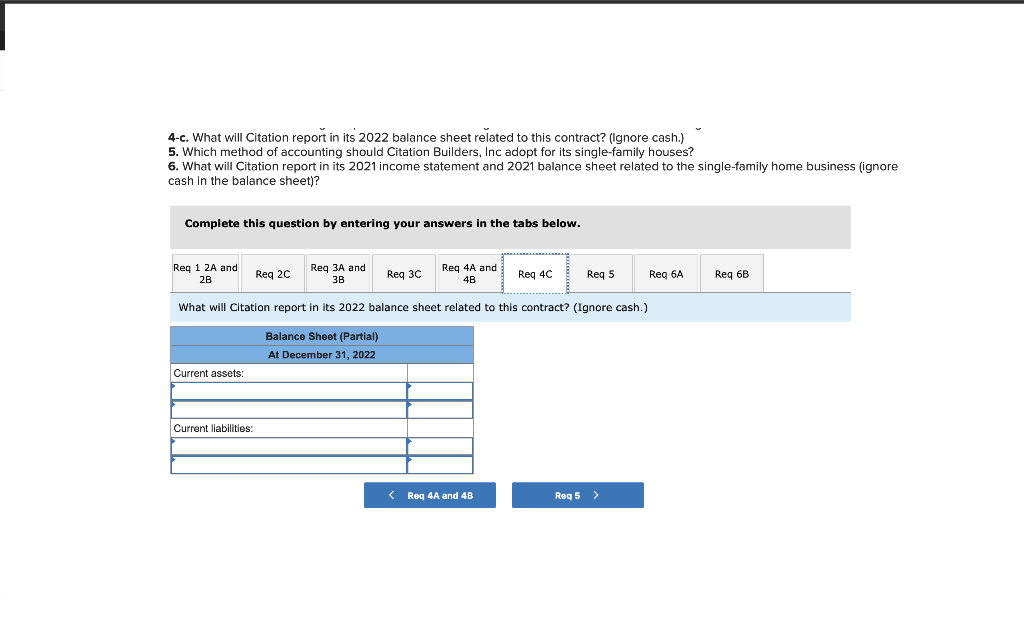Click the left chevron icon on the back button
Screen dimensions: 1024x640
(391, 494)
